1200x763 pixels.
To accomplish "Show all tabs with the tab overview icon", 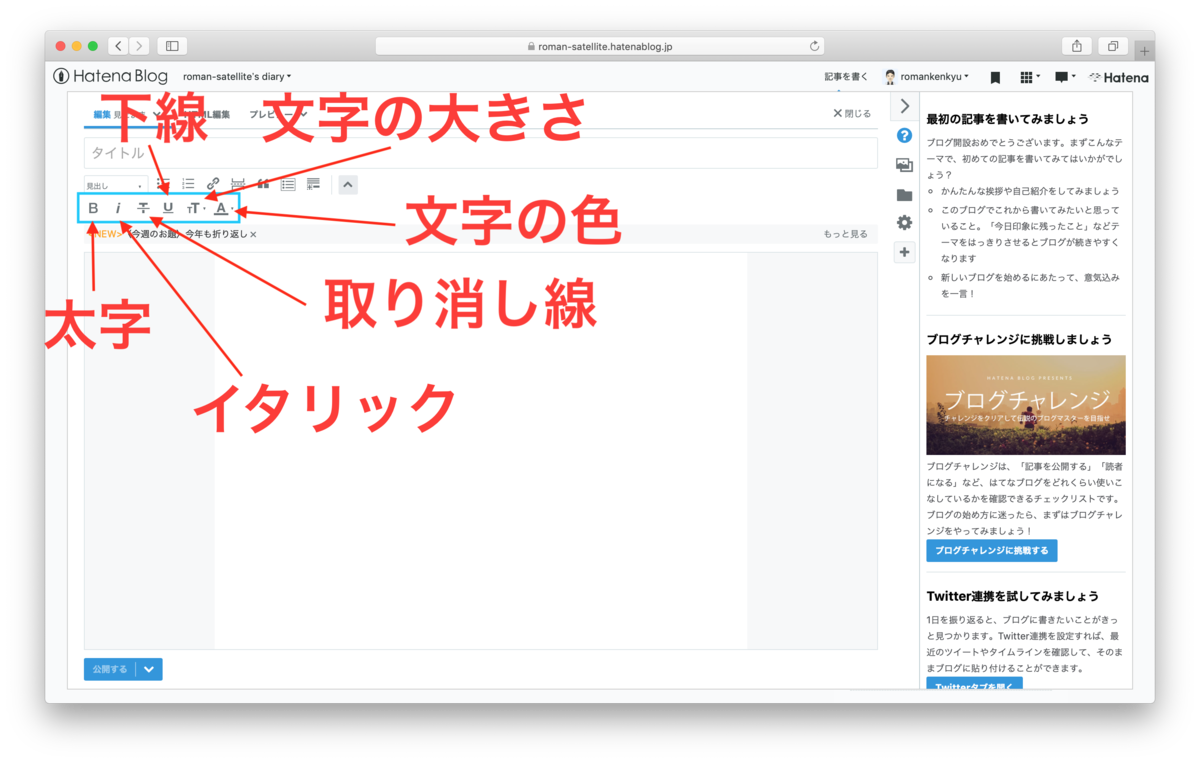I will pos(1113,46).
